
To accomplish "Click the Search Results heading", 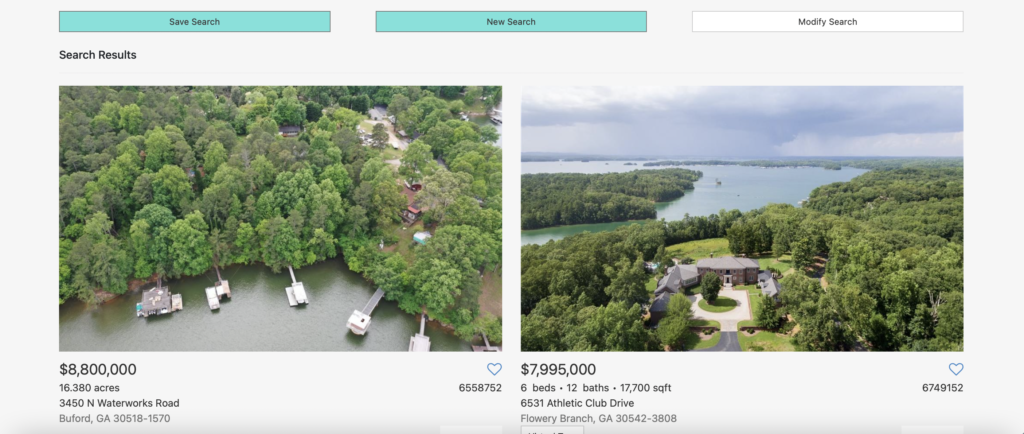I will [x=98, y=55].
